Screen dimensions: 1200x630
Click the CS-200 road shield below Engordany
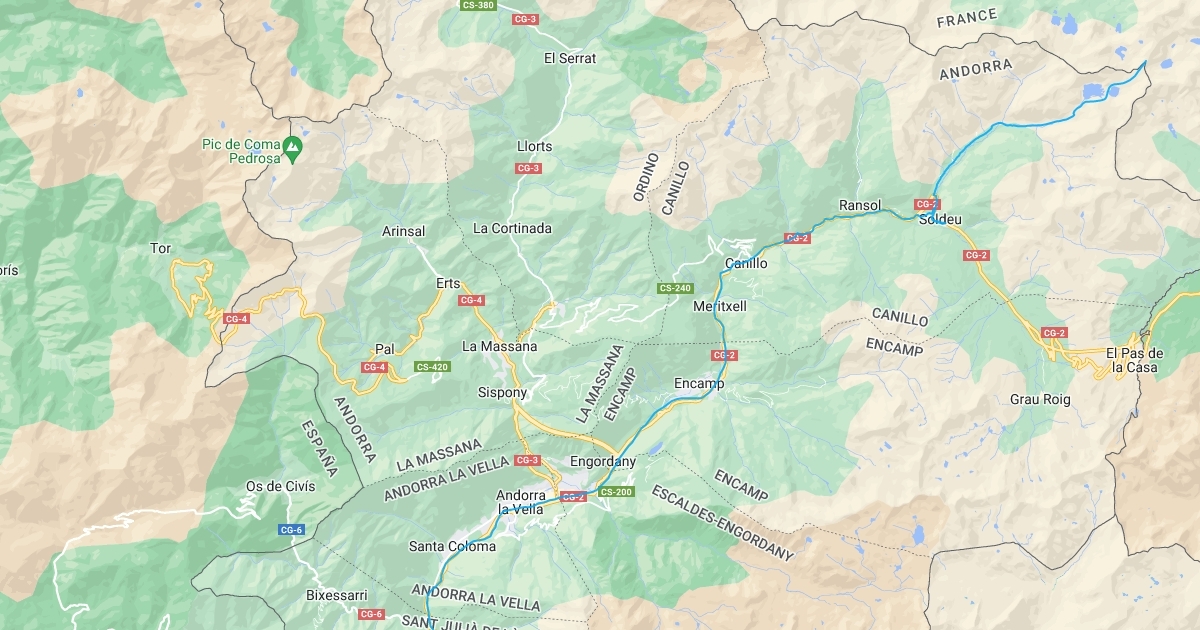[x=615, y=492]
